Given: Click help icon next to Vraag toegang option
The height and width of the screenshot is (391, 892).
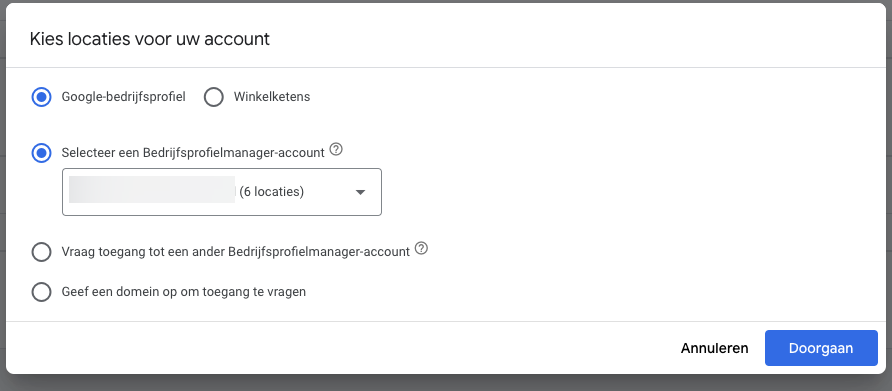Looking at the screenshot, I should [421, 249].
